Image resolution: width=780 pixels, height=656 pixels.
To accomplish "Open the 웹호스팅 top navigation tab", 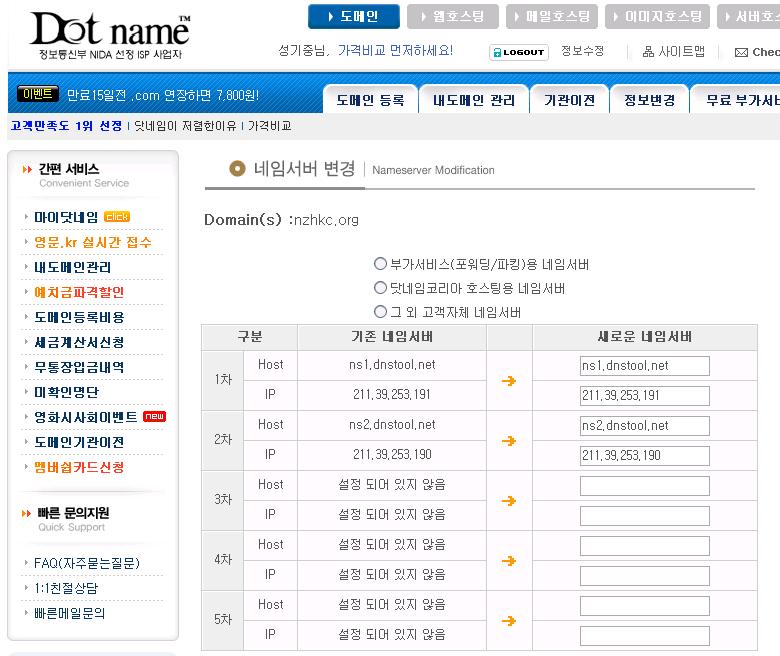I will click(x=451, y=17).
